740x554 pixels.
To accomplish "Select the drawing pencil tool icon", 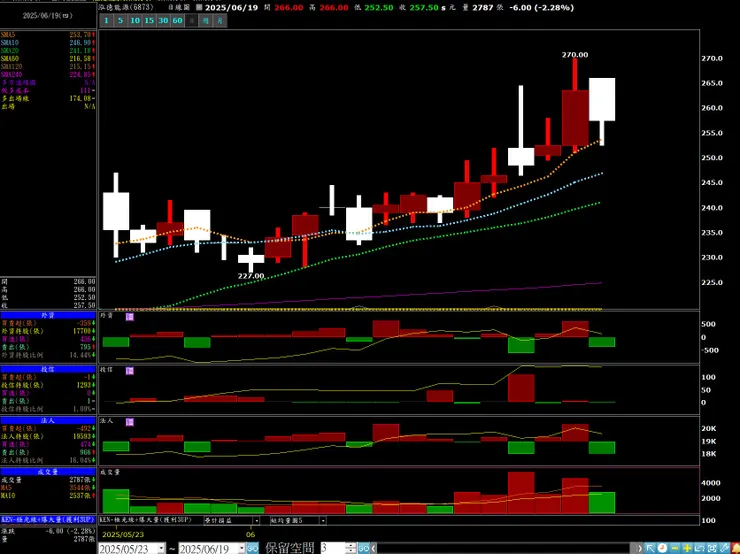I will [x=724, y=548].
